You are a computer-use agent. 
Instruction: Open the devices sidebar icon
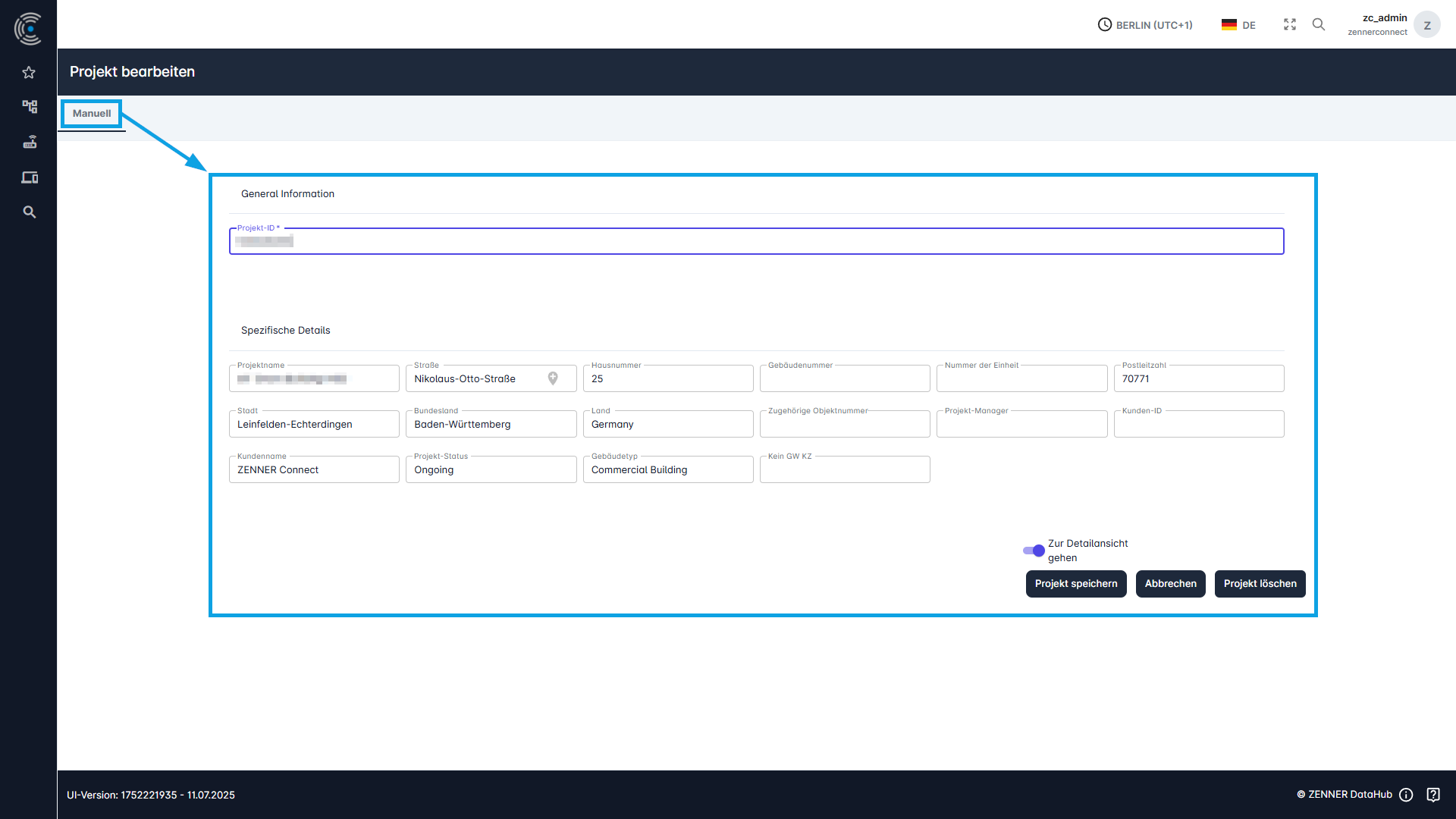click(x=30, y=177)
